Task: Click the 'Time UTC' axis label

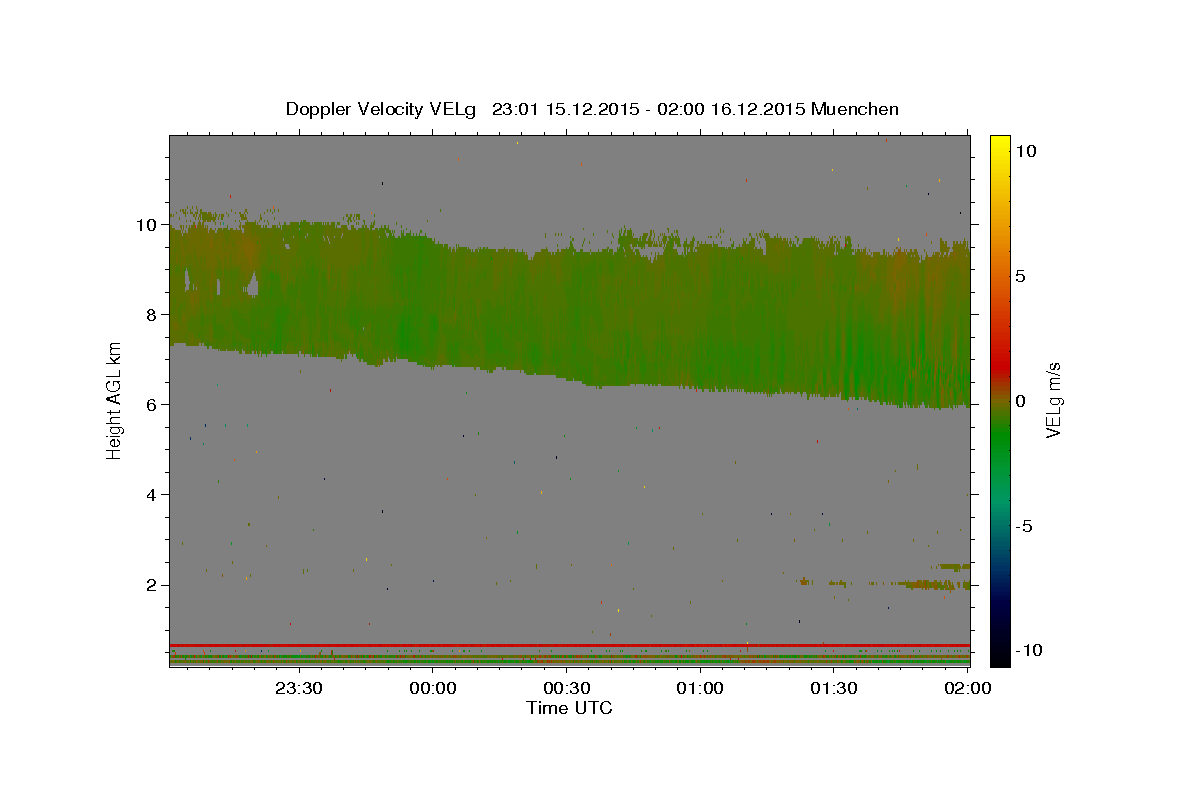Action: 569,708
